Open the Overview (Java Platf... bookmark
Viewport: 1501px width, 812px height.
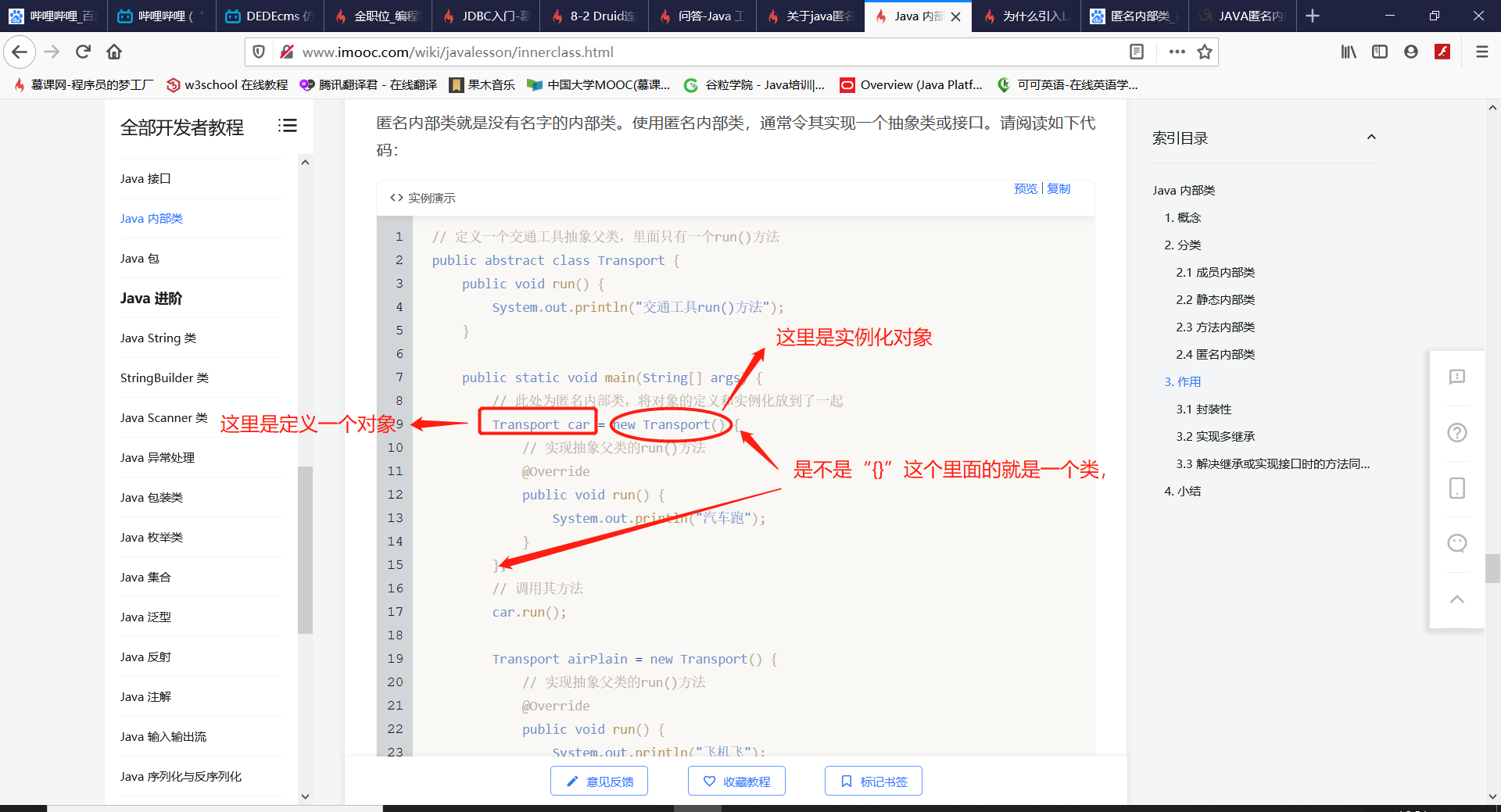(x=912, y=84)
